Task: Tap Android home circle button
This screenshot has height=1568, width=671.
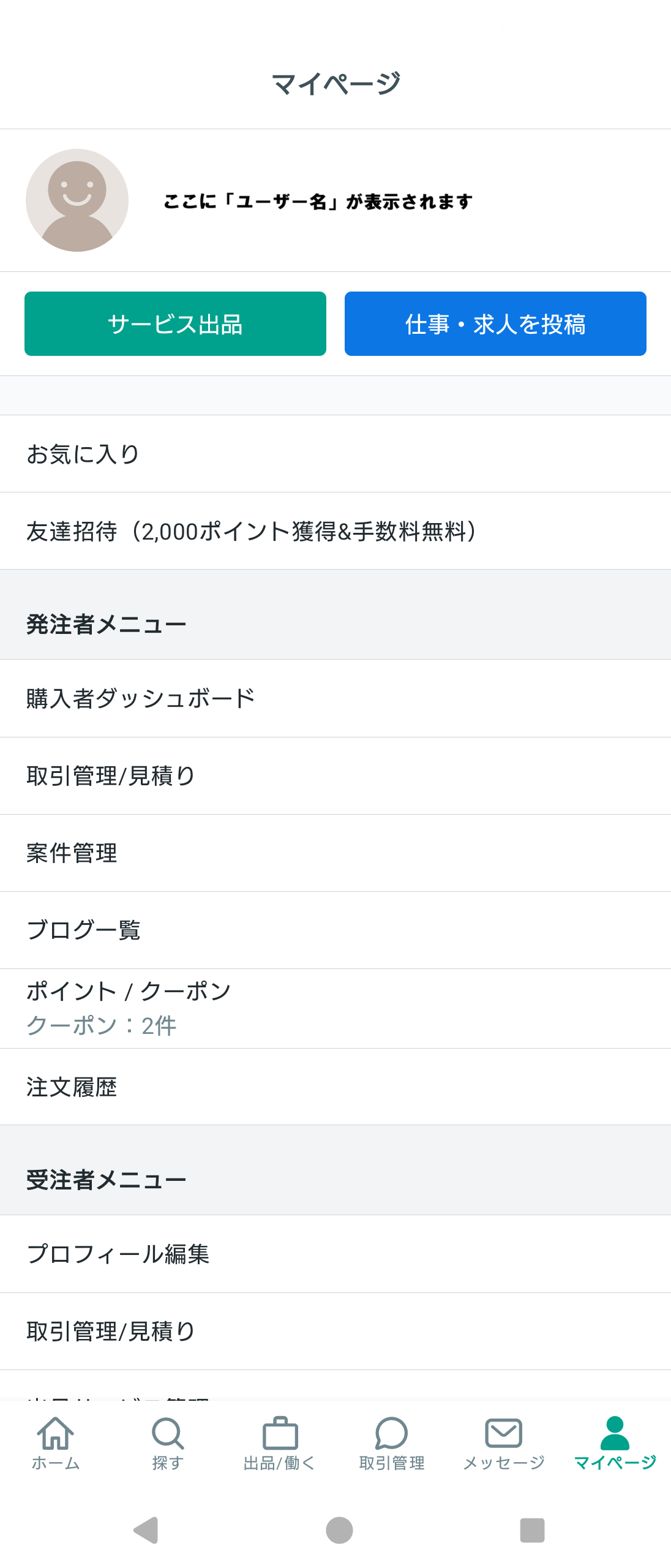Action: (339, 1530)
